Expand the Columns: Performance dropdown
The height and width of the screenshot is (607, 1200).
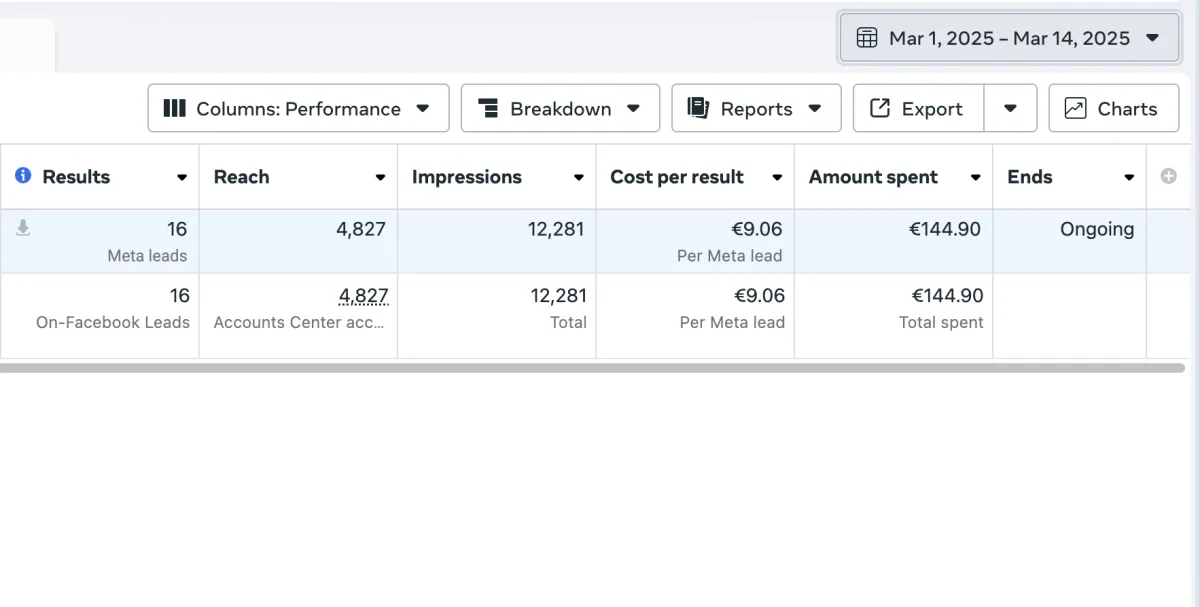point(422,108)
